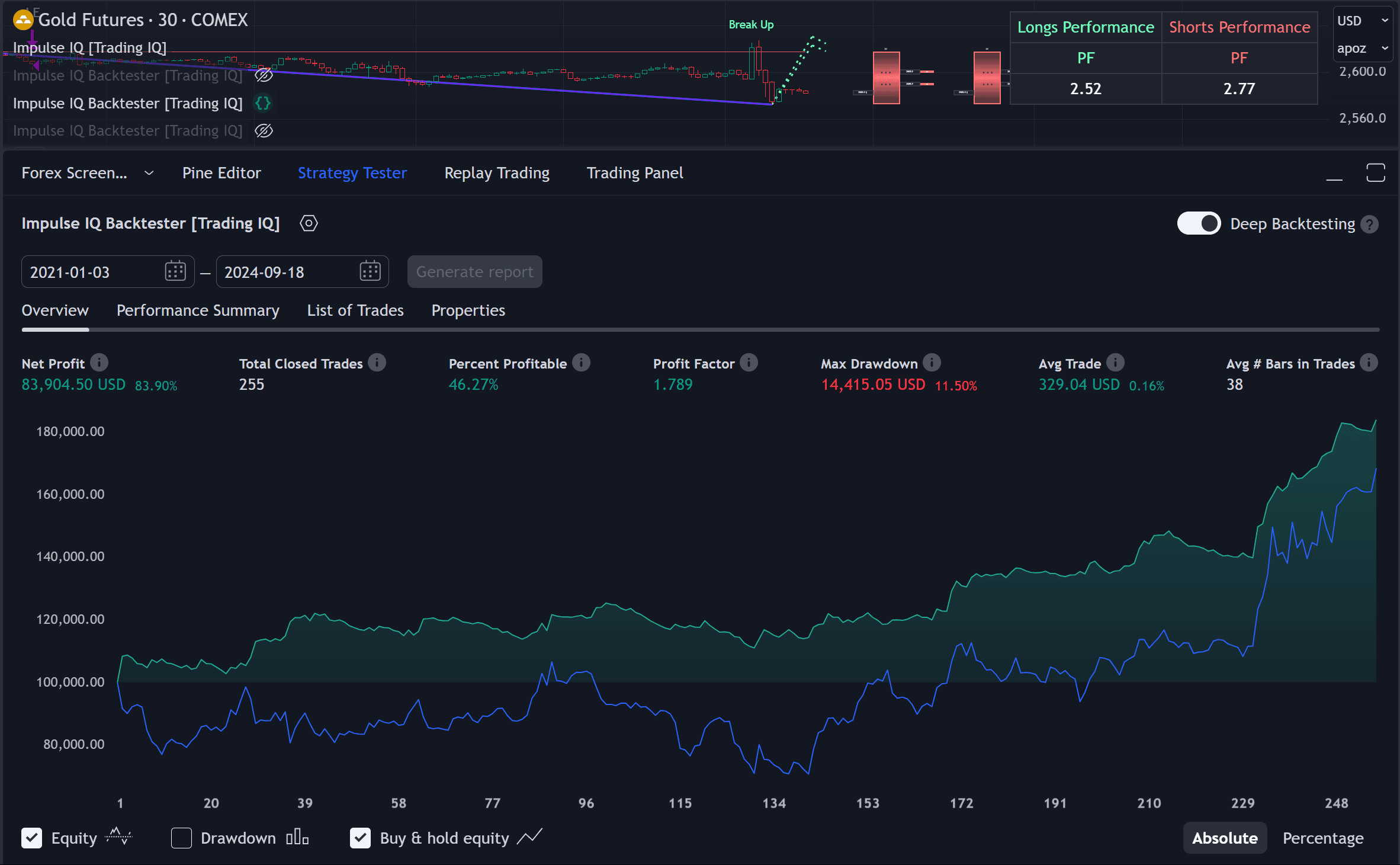Click Longs Performance table header
Screen dimensions: 1400x865
click(1086, 27)
